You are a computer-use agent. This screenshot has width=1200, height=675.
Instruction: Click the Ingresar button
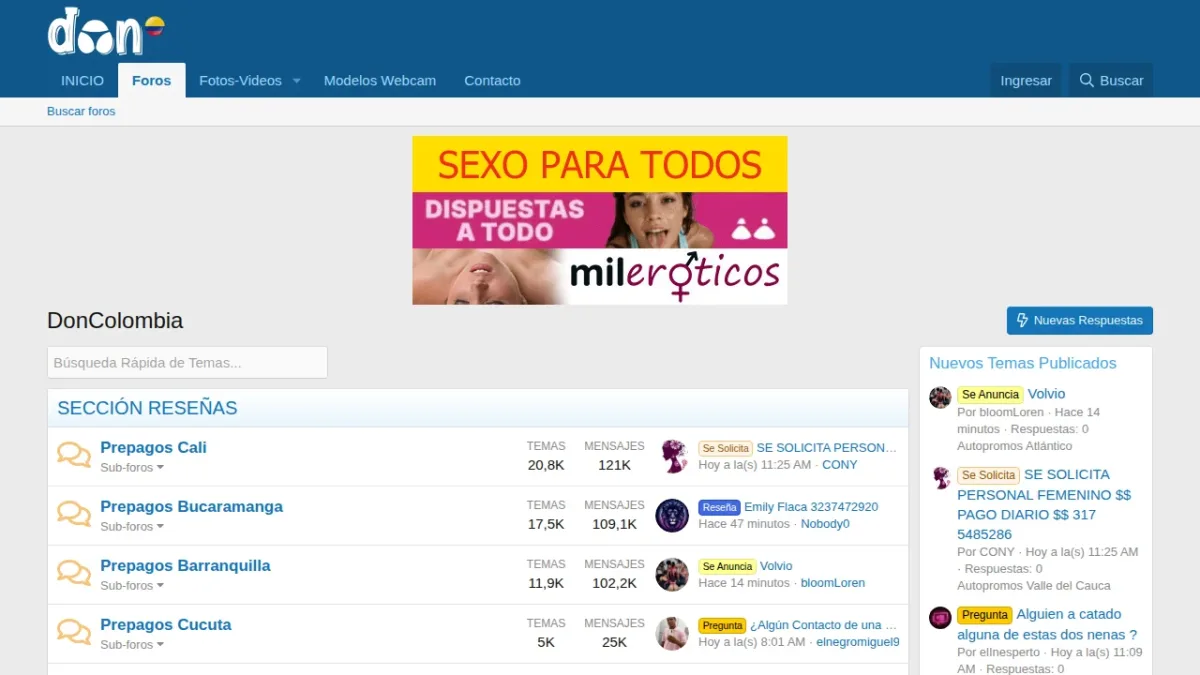pyautogui.click(x=1026, y=81)
